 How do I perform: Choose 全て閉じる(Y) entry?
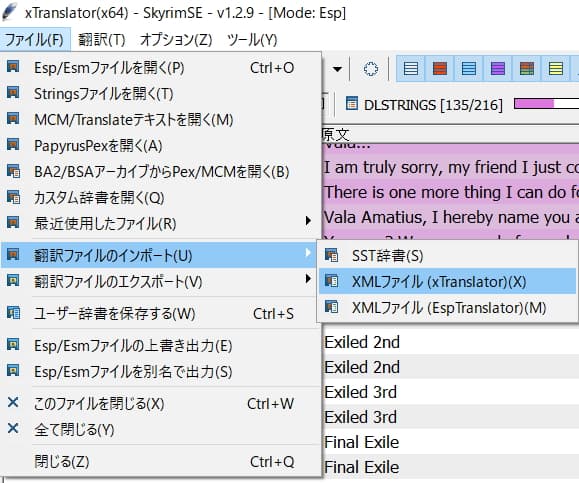tap(161, 429)
